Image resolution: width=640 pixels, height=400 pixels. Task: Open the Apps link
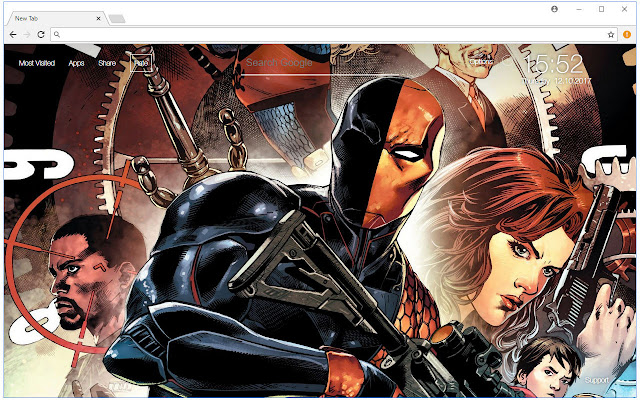point(76,63)
